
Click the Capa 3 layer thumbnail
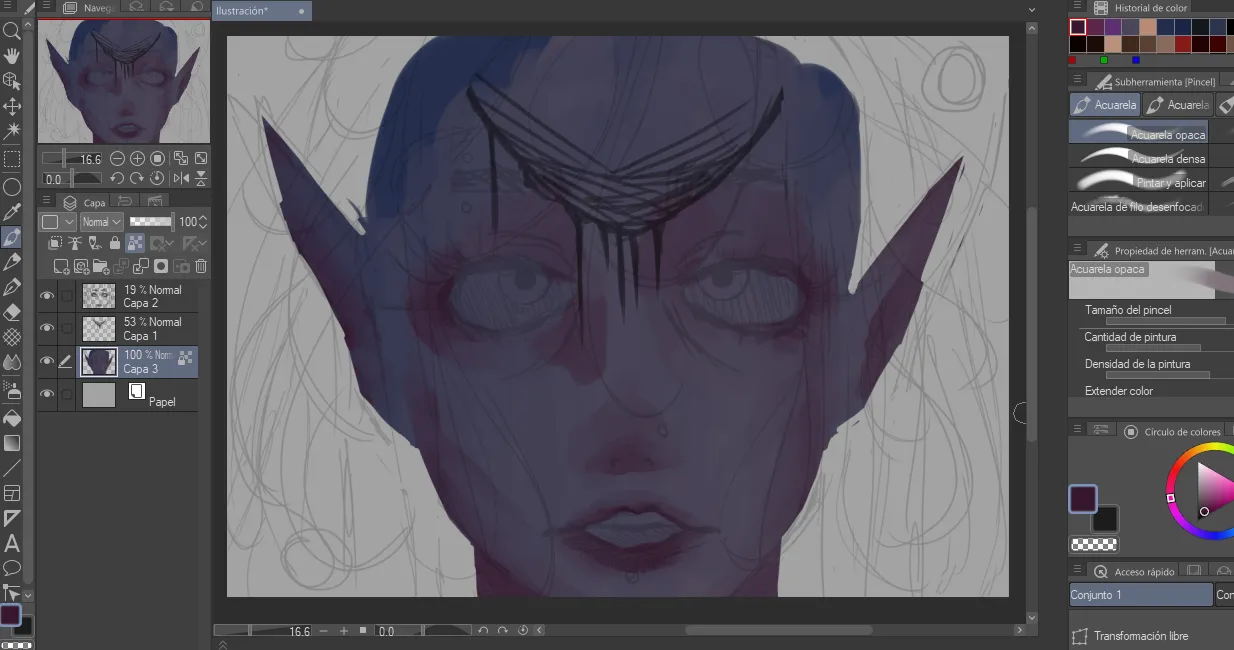coord(98,361)
